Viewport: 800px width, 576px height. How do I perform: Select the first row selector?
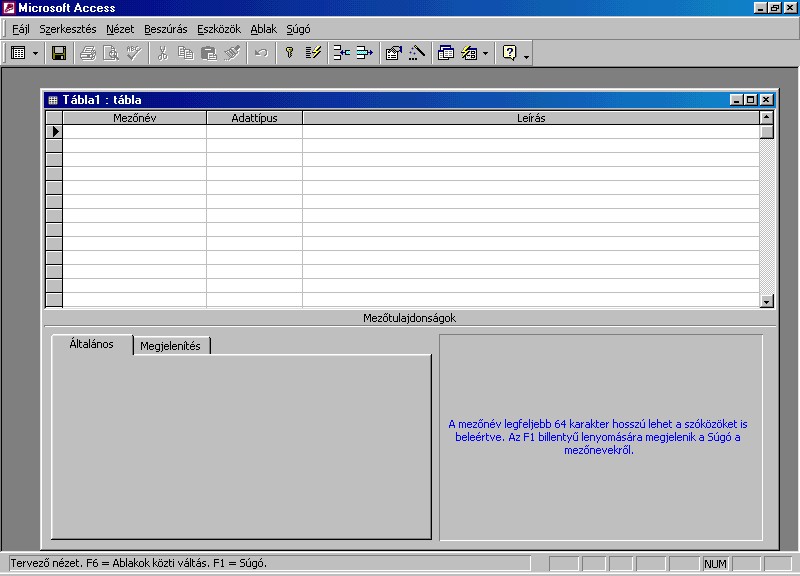(53, 131)
